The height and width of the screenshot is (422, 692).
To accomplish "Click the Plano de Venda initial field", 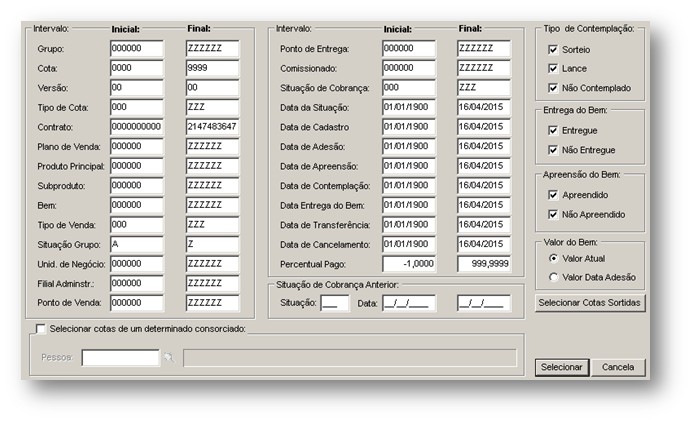I will [x=137, y=146].
